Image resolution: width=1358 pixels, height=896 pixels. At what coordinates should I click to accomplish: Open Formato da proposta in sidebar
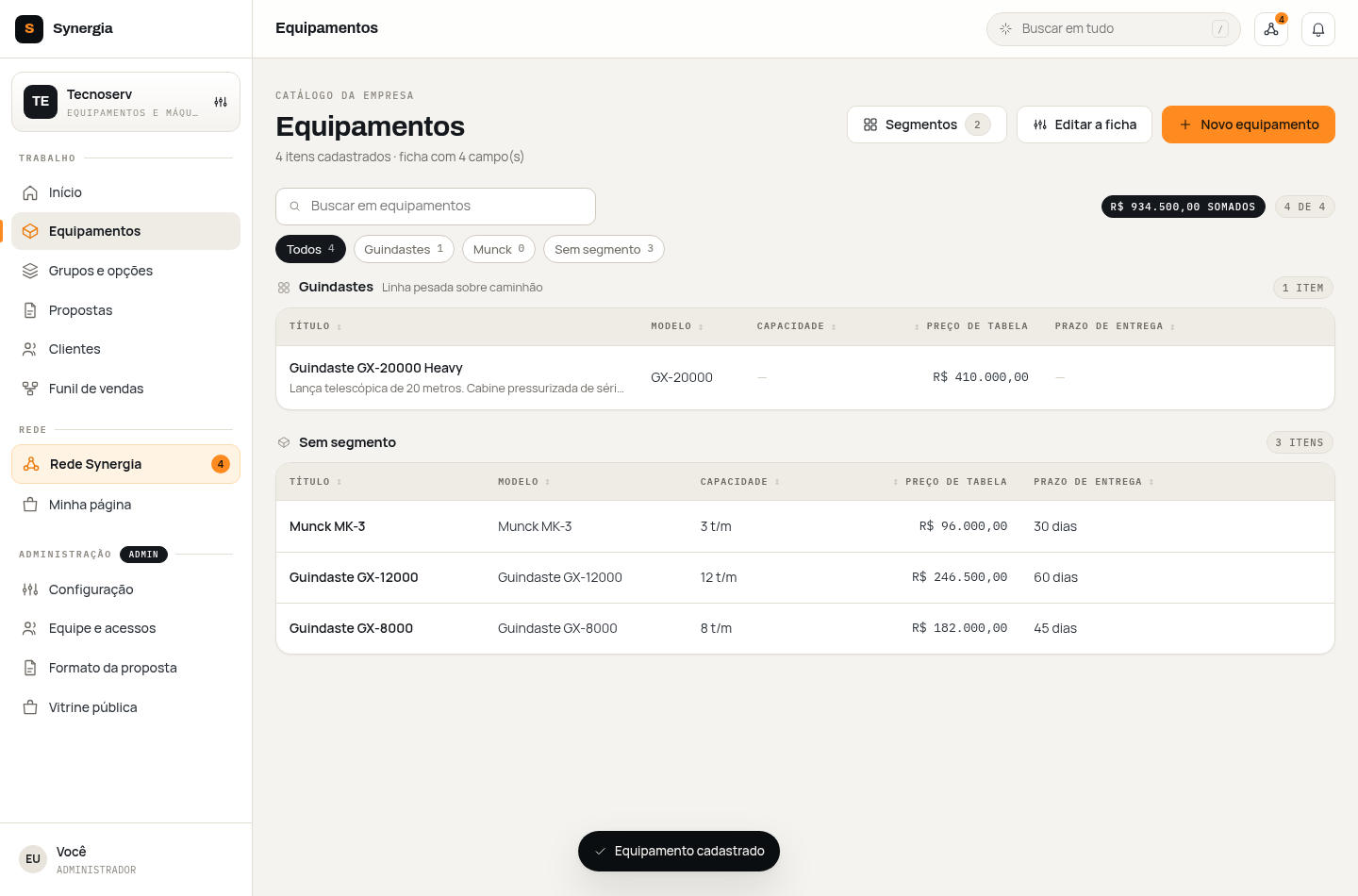[125, 668]
